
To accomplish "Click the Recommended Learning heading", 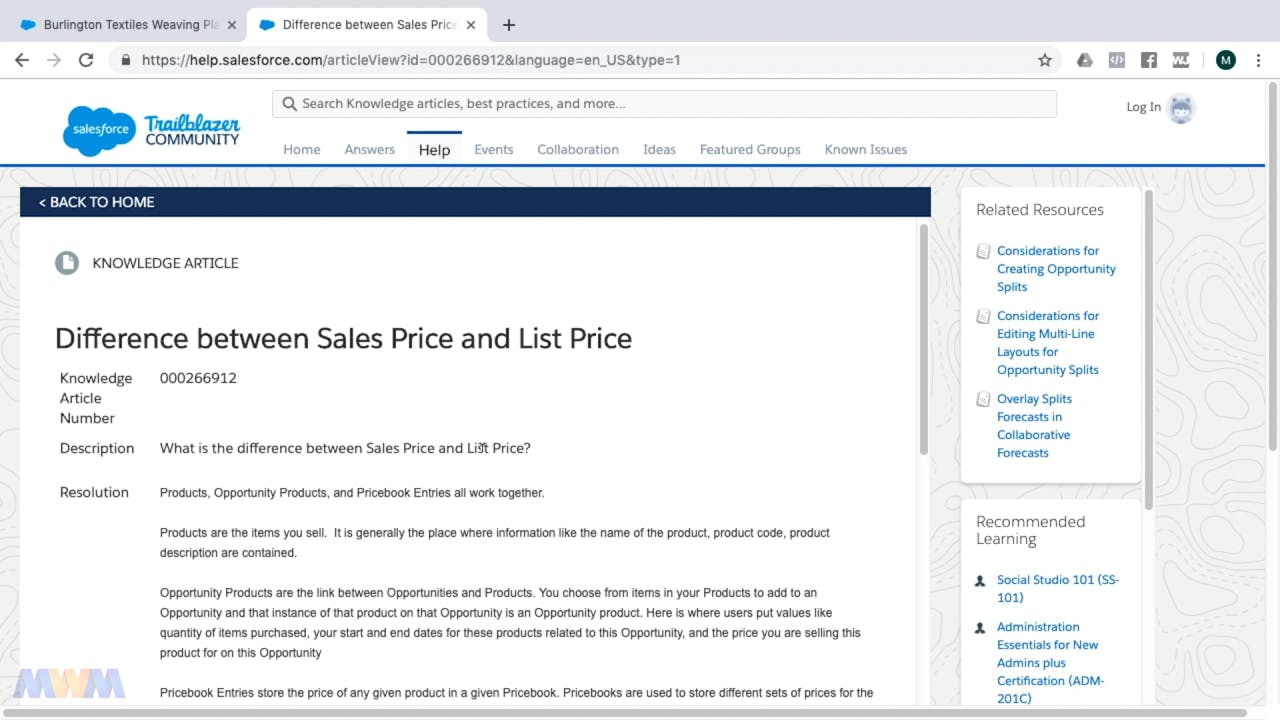I will tap(1030, 530).
